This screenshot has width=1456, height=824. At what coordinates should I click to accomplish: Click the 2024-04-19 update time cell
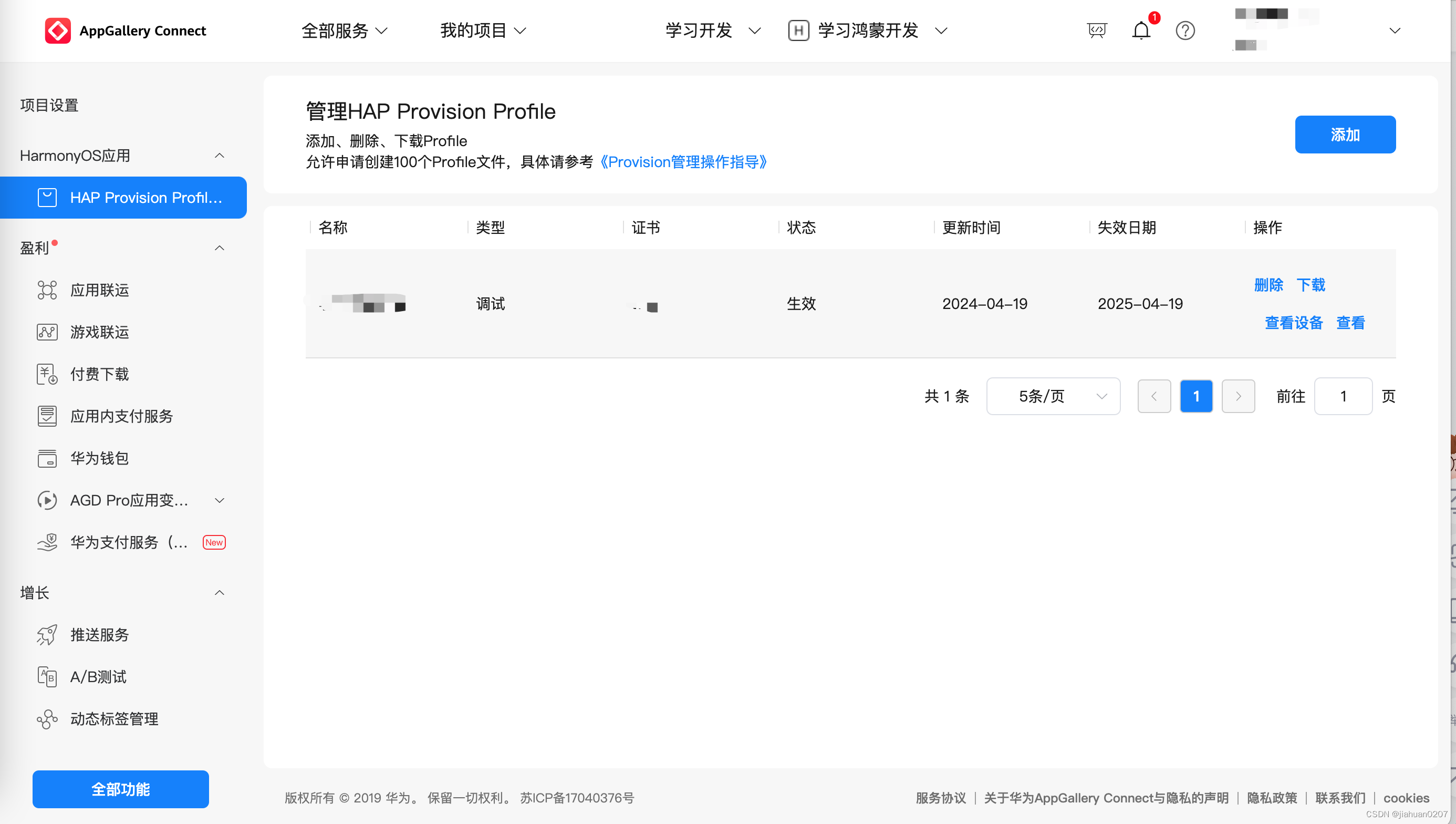click(x=985, y=304)
